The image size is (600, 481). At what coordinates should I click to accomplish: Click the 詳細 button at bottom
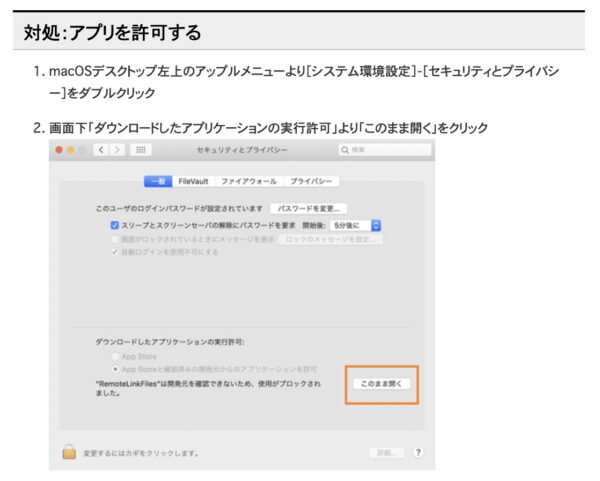tap(387, 453)
